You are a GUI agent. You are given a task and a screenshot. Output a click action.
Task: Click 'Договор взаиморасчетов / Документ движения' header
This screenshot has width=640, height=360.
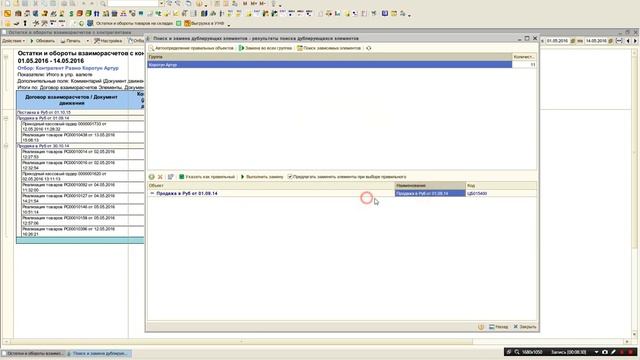click(71, 100)
